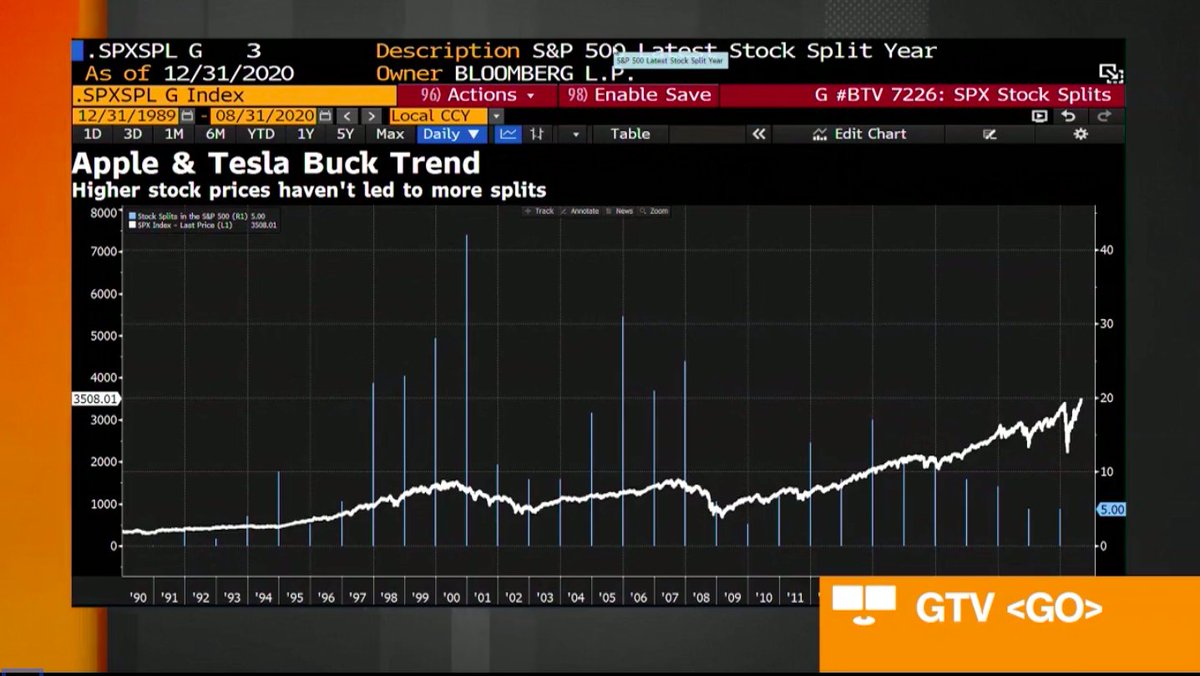Select the 1Y range tab
This screenshot has height=676, width=1200.
(x=305, y=134)
